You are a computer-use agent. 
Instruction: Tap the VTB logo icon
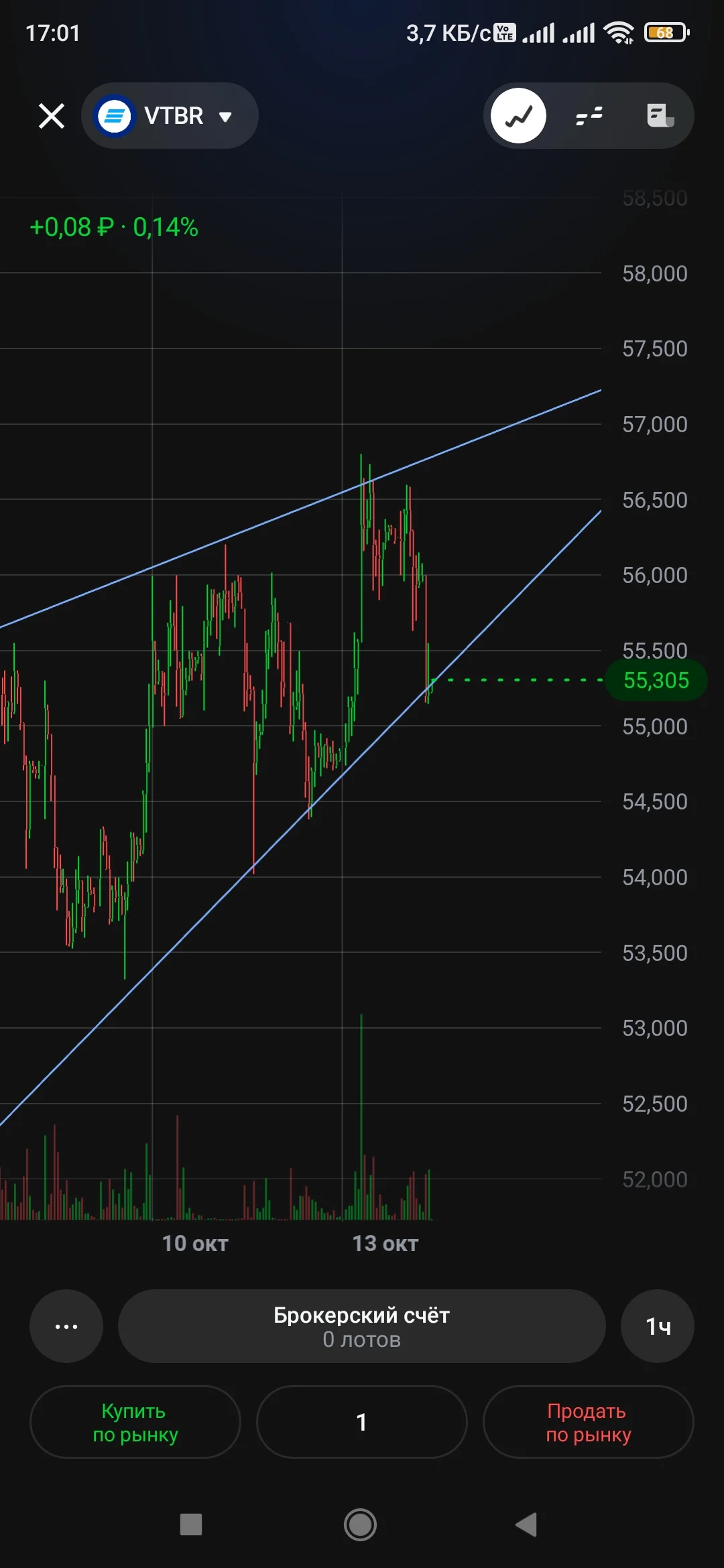115,116
